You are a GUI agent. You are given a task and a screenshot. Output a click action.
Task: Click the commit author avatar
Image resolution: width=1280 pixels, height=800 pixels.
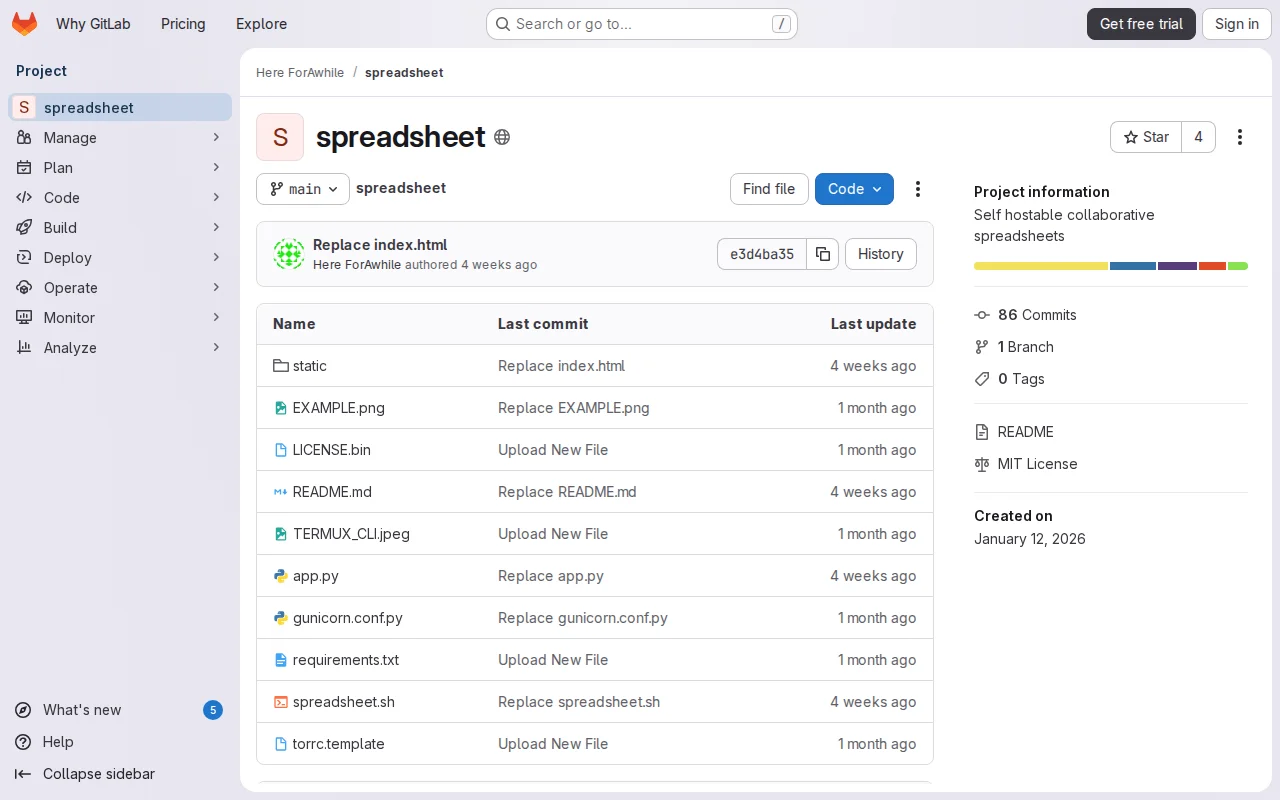click(x=289, y=254)
